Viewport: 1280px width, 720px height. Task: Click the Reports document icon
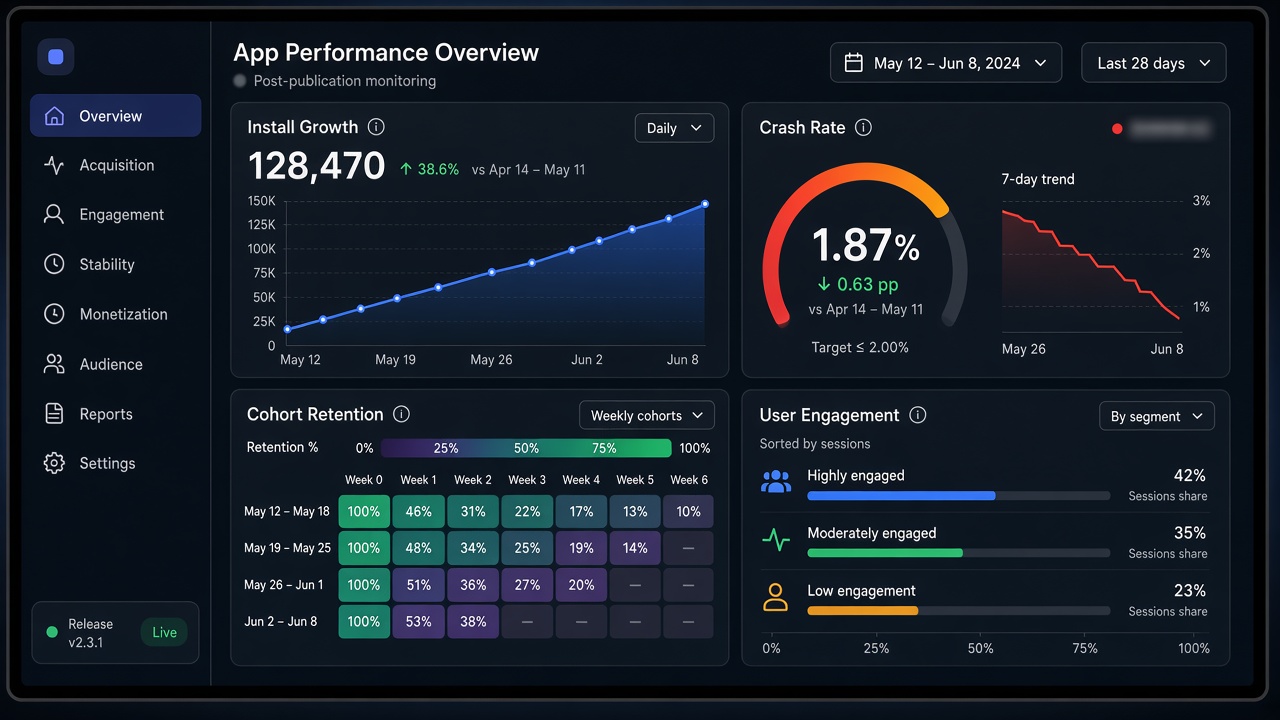tap(54, 414)
